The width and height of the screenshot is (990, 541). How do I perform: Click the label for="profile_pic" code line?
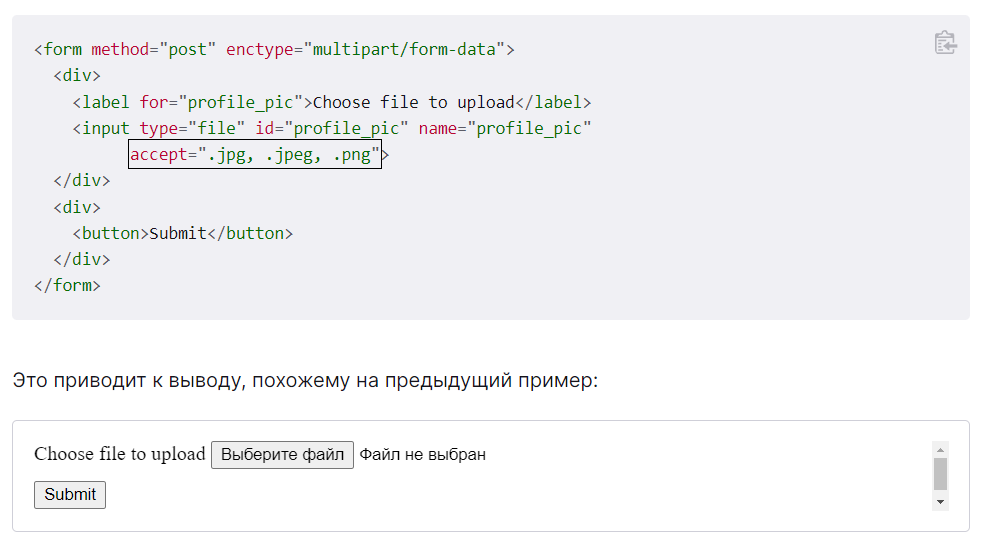click(331, 102)
